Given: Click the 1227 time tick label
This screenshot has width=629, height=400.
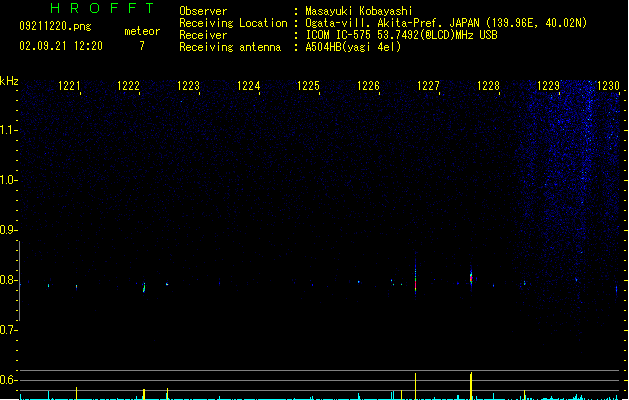Looking at the screenshot, I should point(428,86).
